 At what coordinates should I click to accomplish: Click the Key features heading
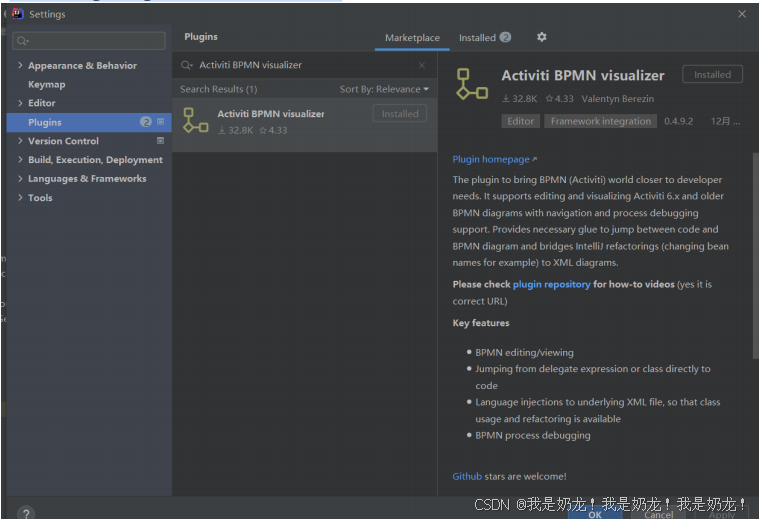(x=481, y=323)
